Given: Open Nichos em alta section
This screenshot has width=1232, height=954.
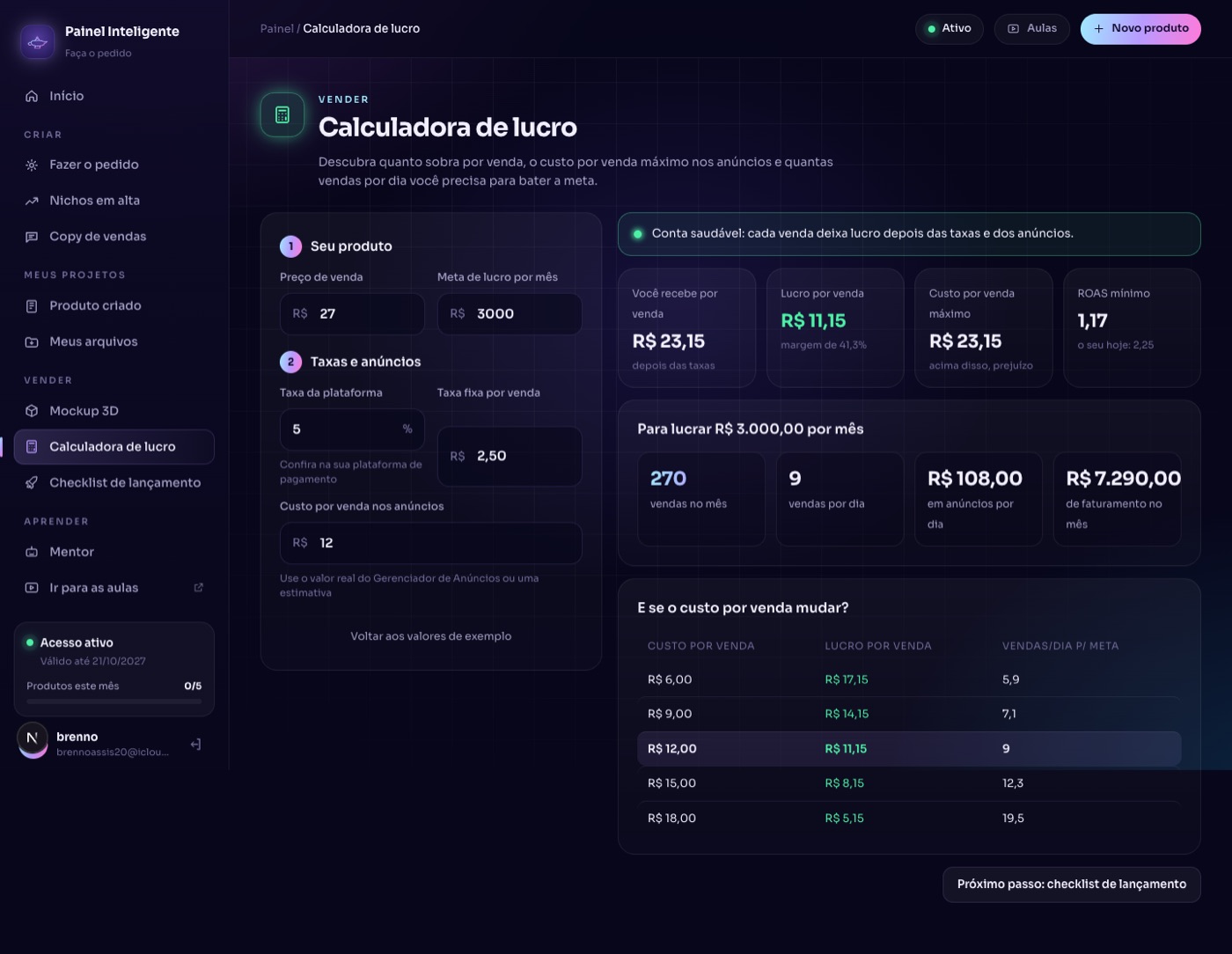Looking at the screenshot, I should 114,201.
